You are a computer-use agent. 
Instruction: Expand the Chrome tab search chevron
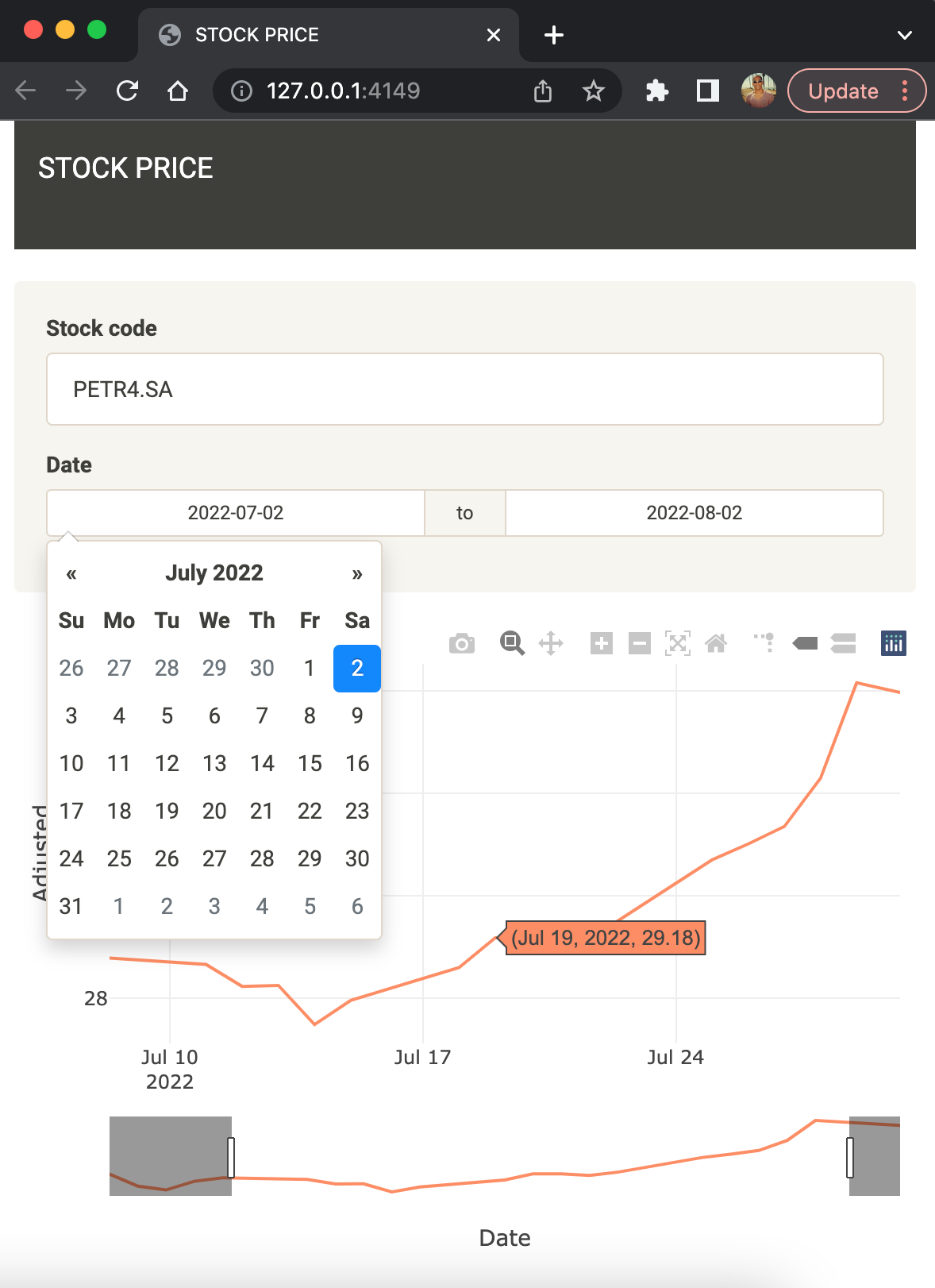coord(904,35)
